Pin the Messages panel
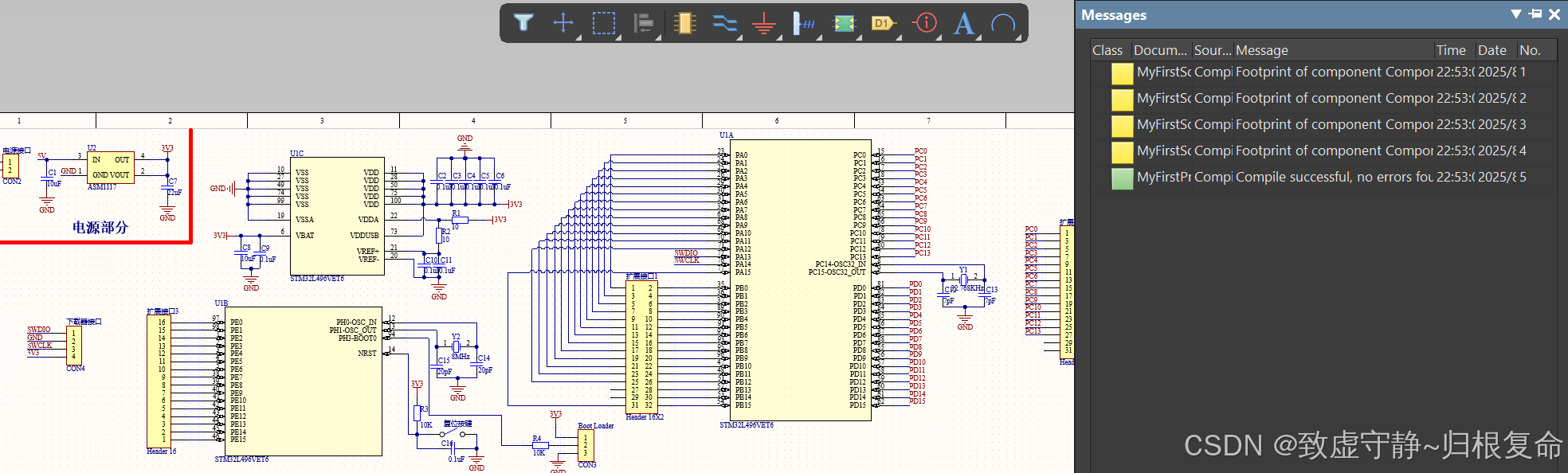 click(x=1535, y=14)
